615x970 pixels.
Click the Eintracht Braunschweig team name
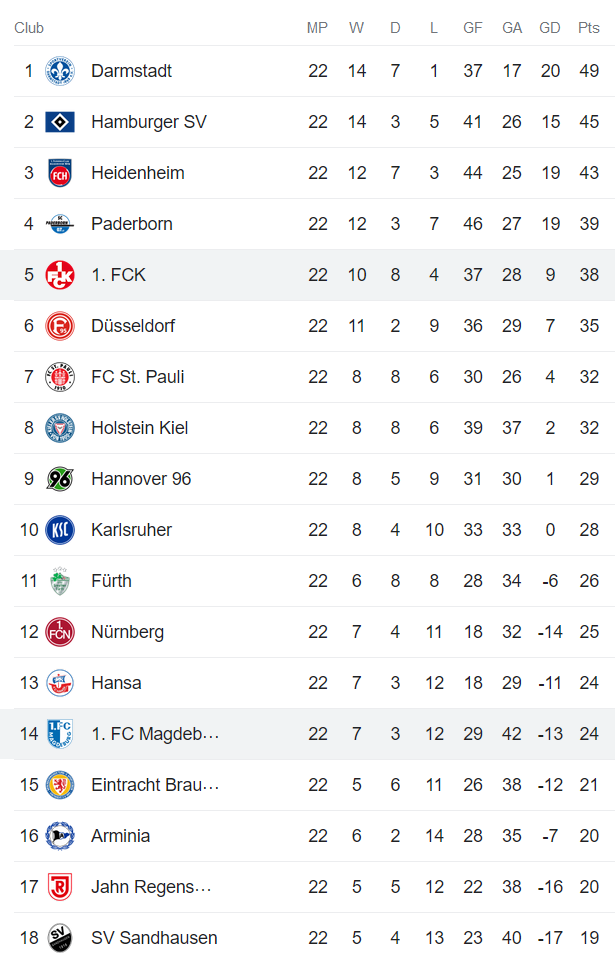[x=154, y=785]
